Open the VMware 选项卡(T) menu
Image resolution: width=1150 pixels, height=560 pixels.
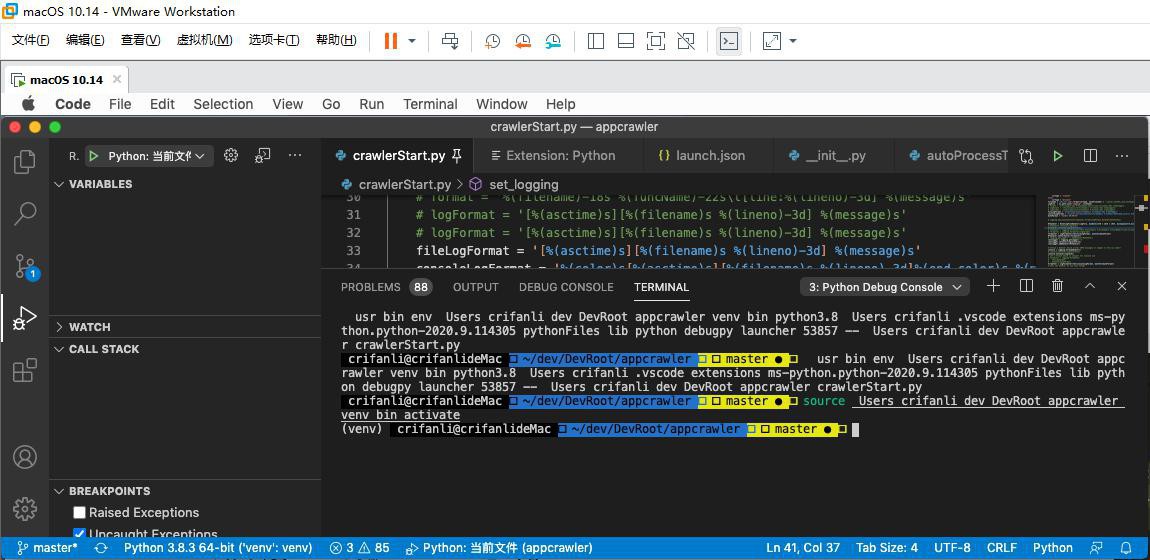tap(274, 40)
